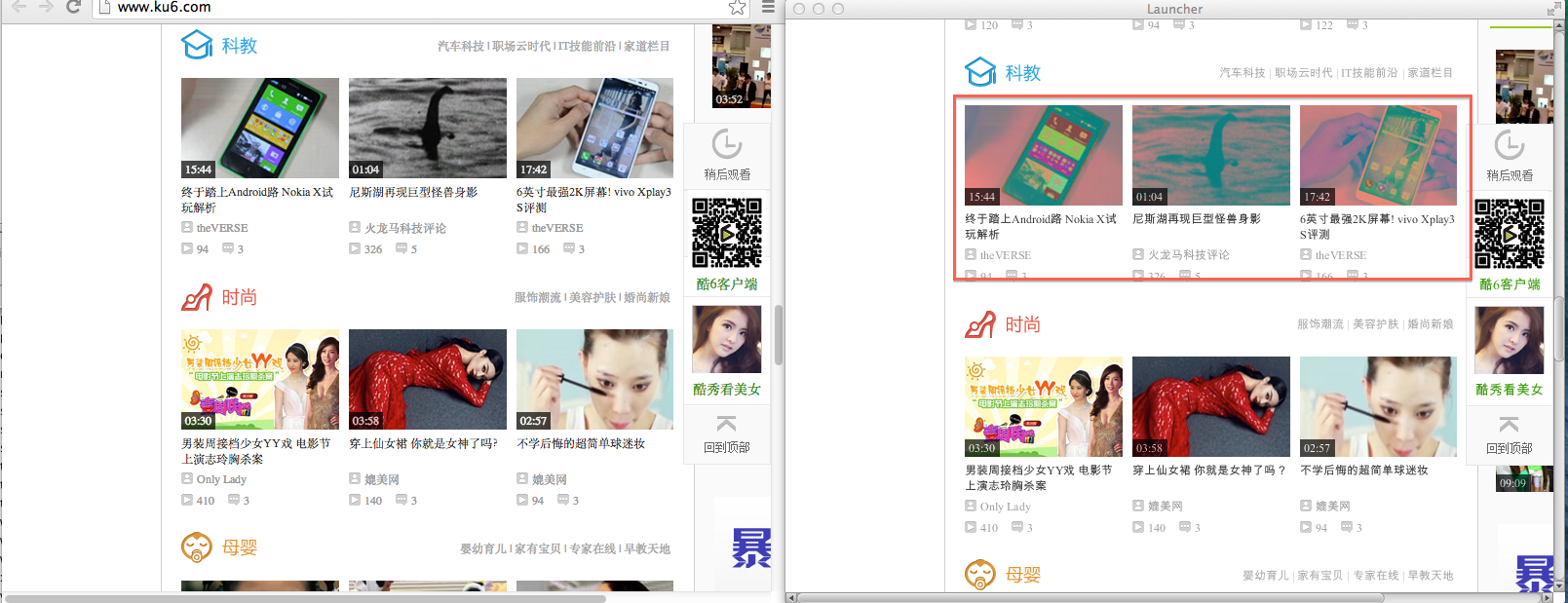Screen dimensions: 1568x603
Task: Open 早教天地 link in Launcher window
Action: pyautogui.click(x=1431, y=576)
